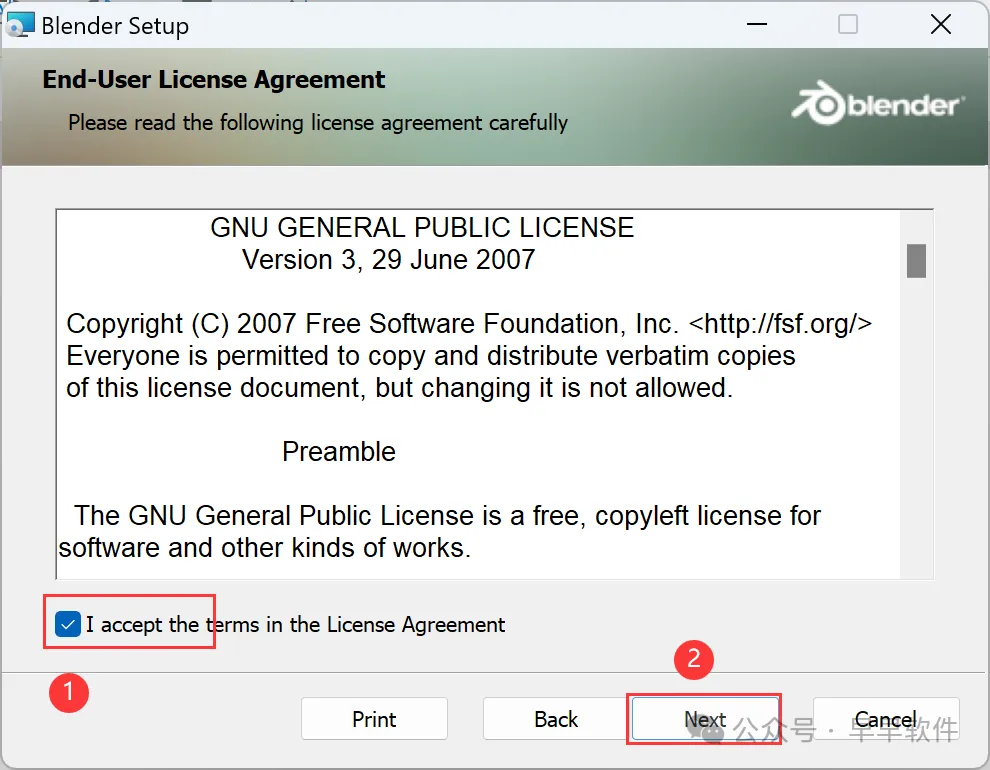Click the Blender logo in header banner
The width and height of the screenshot is (990, 770).
pyautogui.click(x=878, y=104)
